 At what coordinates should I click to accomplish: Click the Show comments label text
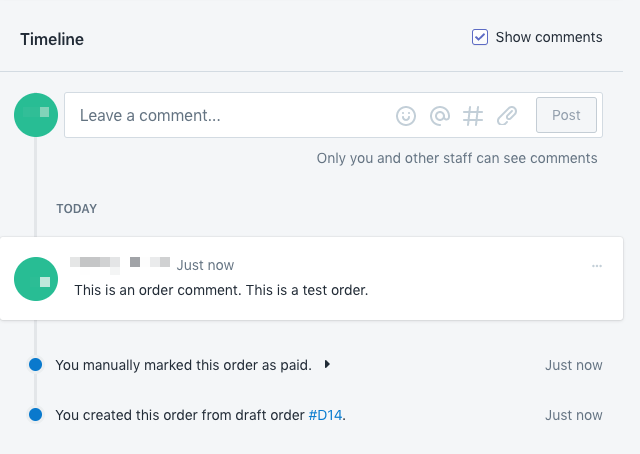[x=549, y=37]
